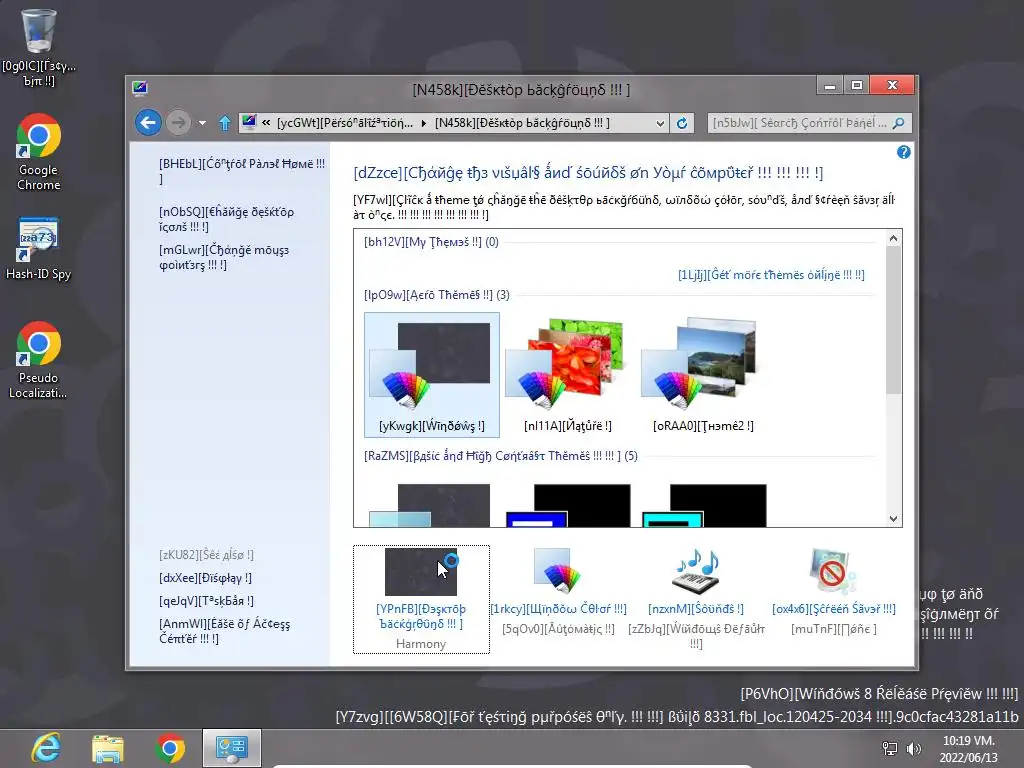Click the Control Panel taskbar button

tap(232, 748)
